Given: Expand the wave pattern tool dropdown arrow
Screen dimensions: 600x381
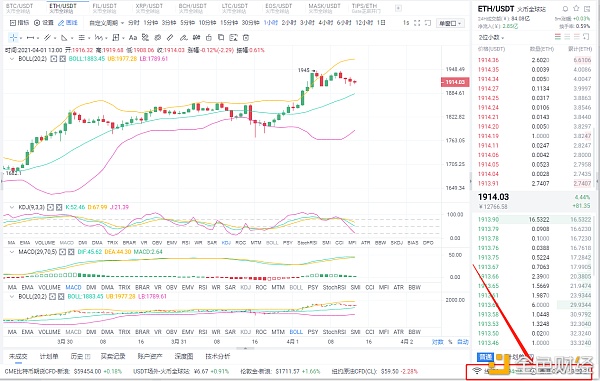Looking at the screenshot, I should pyautogui.click(x=106, y=38).
